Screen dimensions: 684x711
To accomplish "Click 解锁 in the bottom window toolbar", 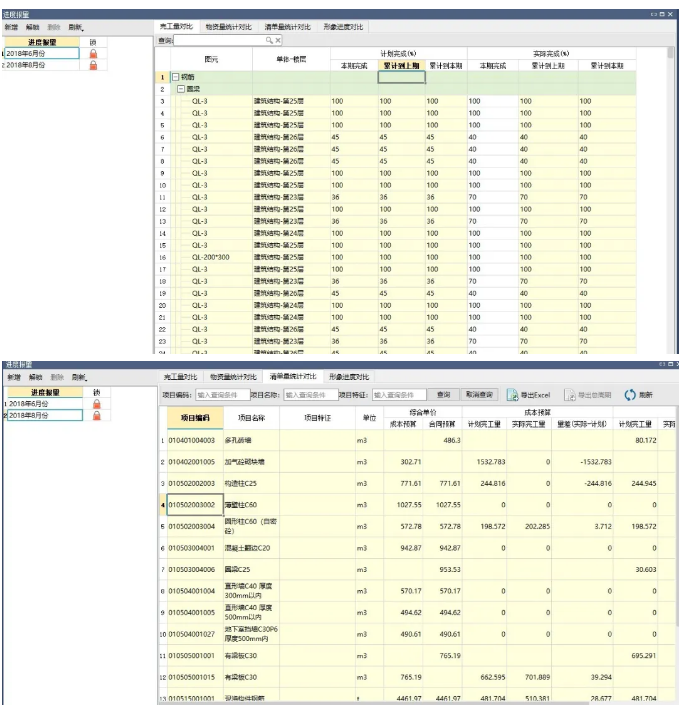I will 36,377.
